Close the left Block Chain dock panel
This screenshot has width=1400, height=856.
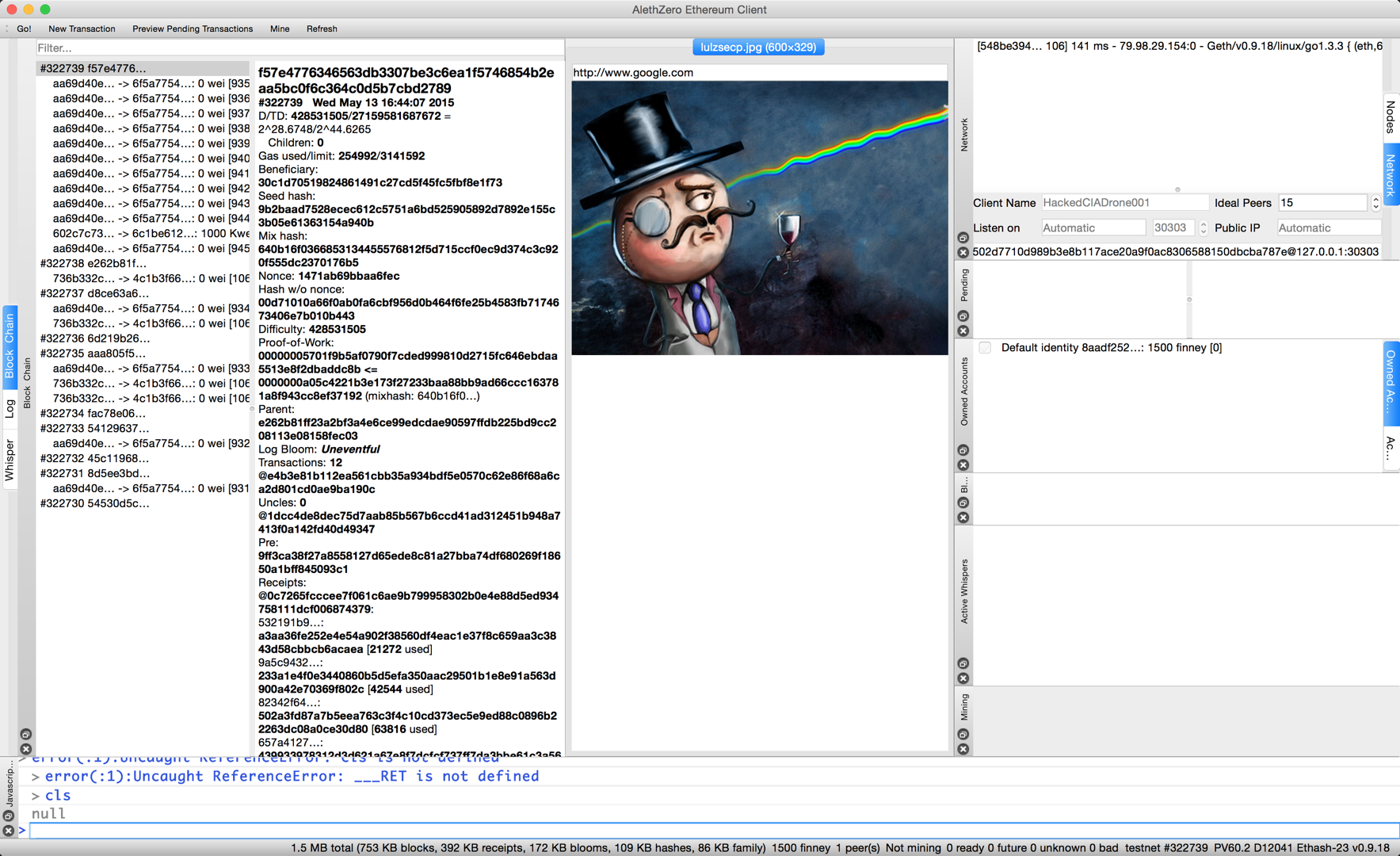click(26, 748)
